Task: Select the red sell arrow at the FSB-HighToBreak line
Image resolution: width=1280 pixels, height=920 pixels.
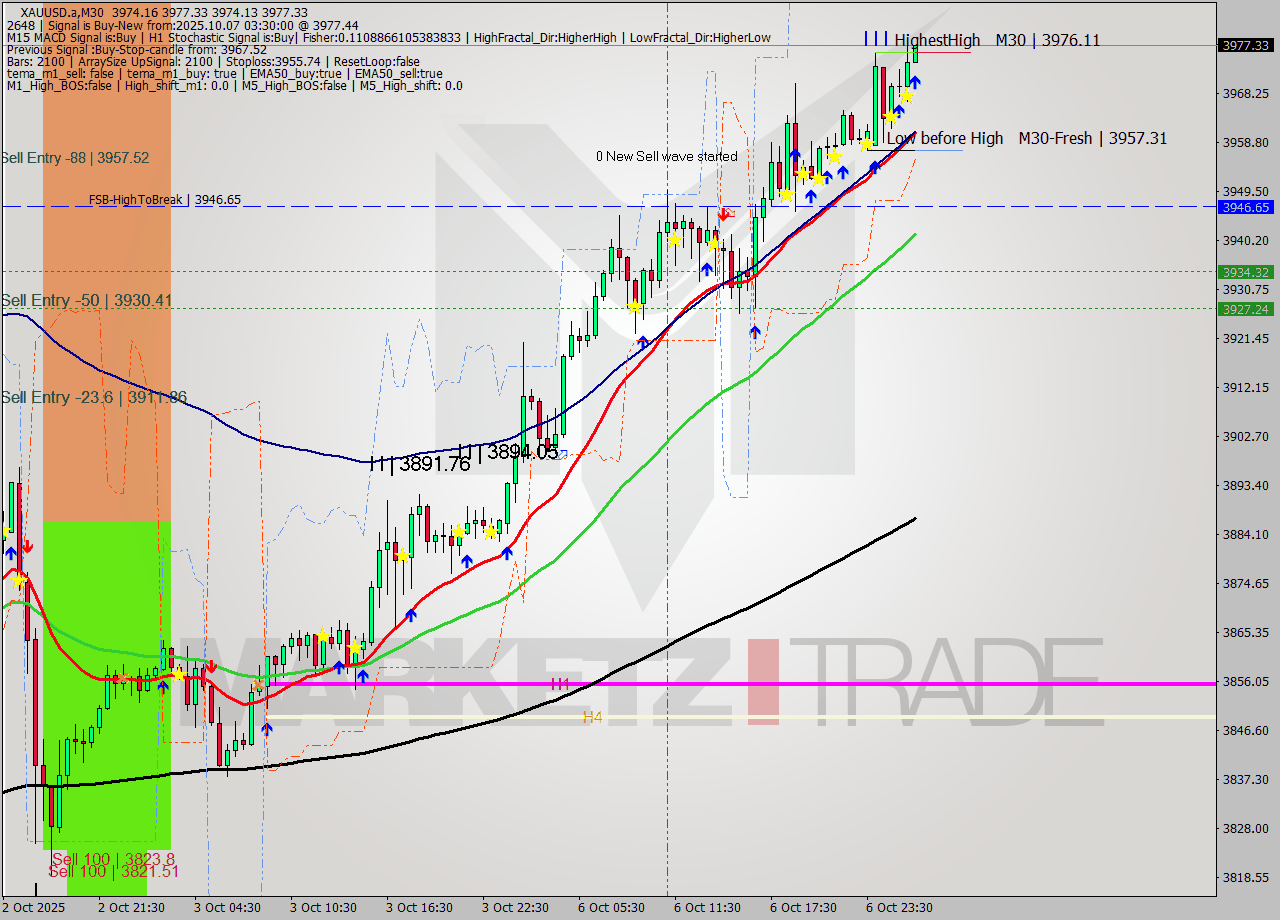Action: tap(723, 213)
